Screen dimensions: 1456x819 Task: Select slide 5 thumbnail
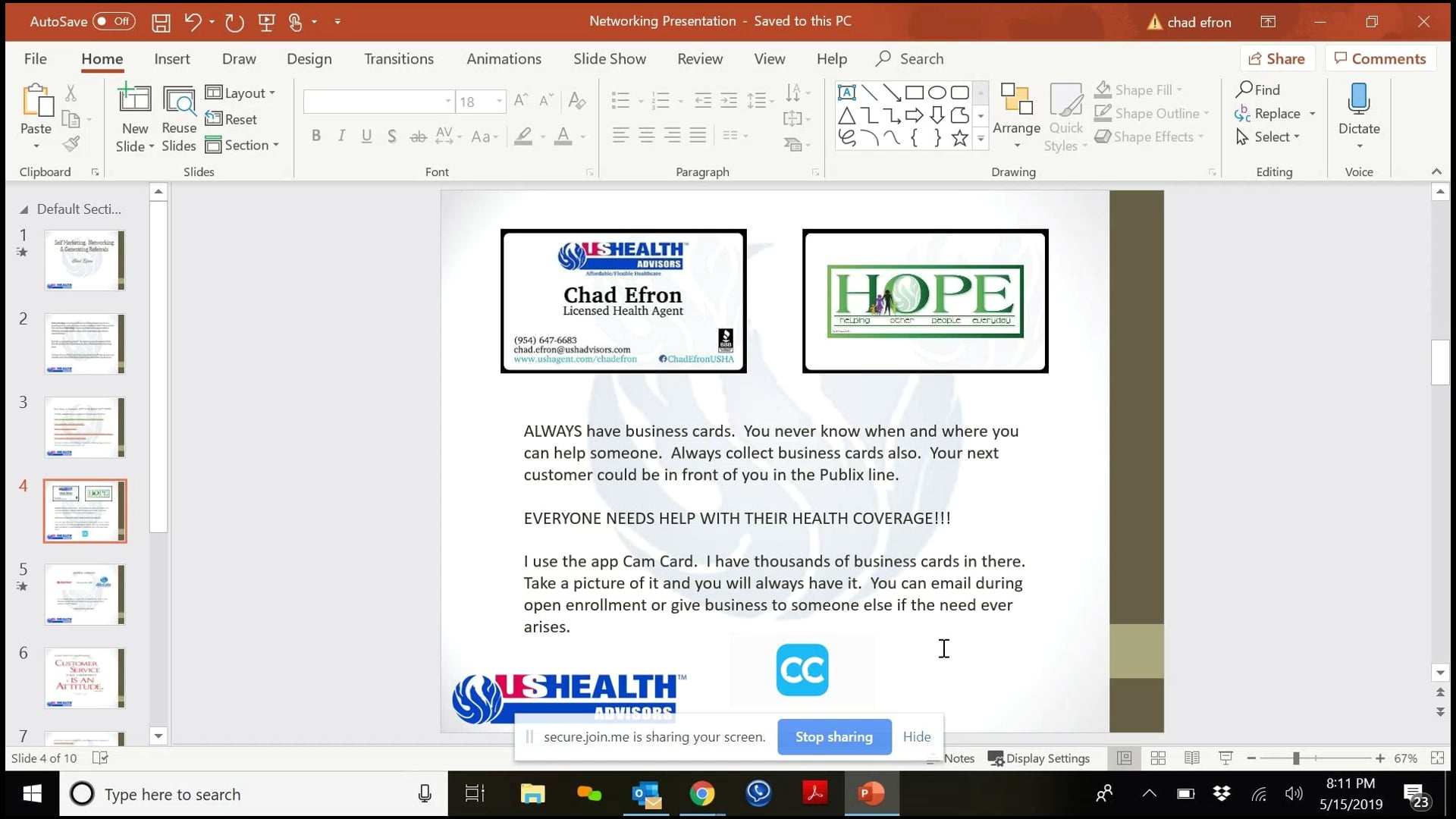point(84,595)
